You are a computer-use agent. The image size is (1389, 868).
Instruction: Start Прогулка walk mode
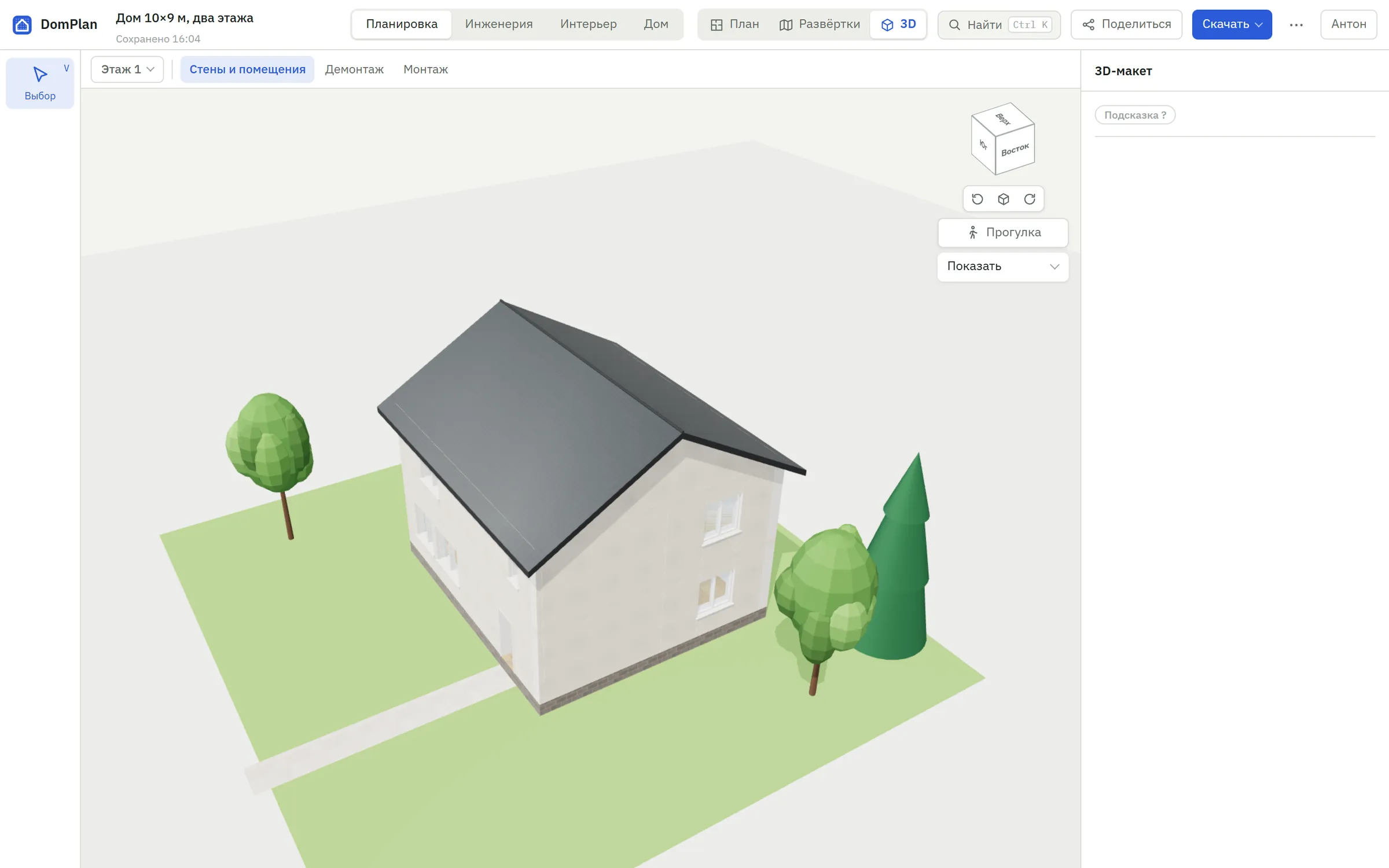pos(1003,233)
